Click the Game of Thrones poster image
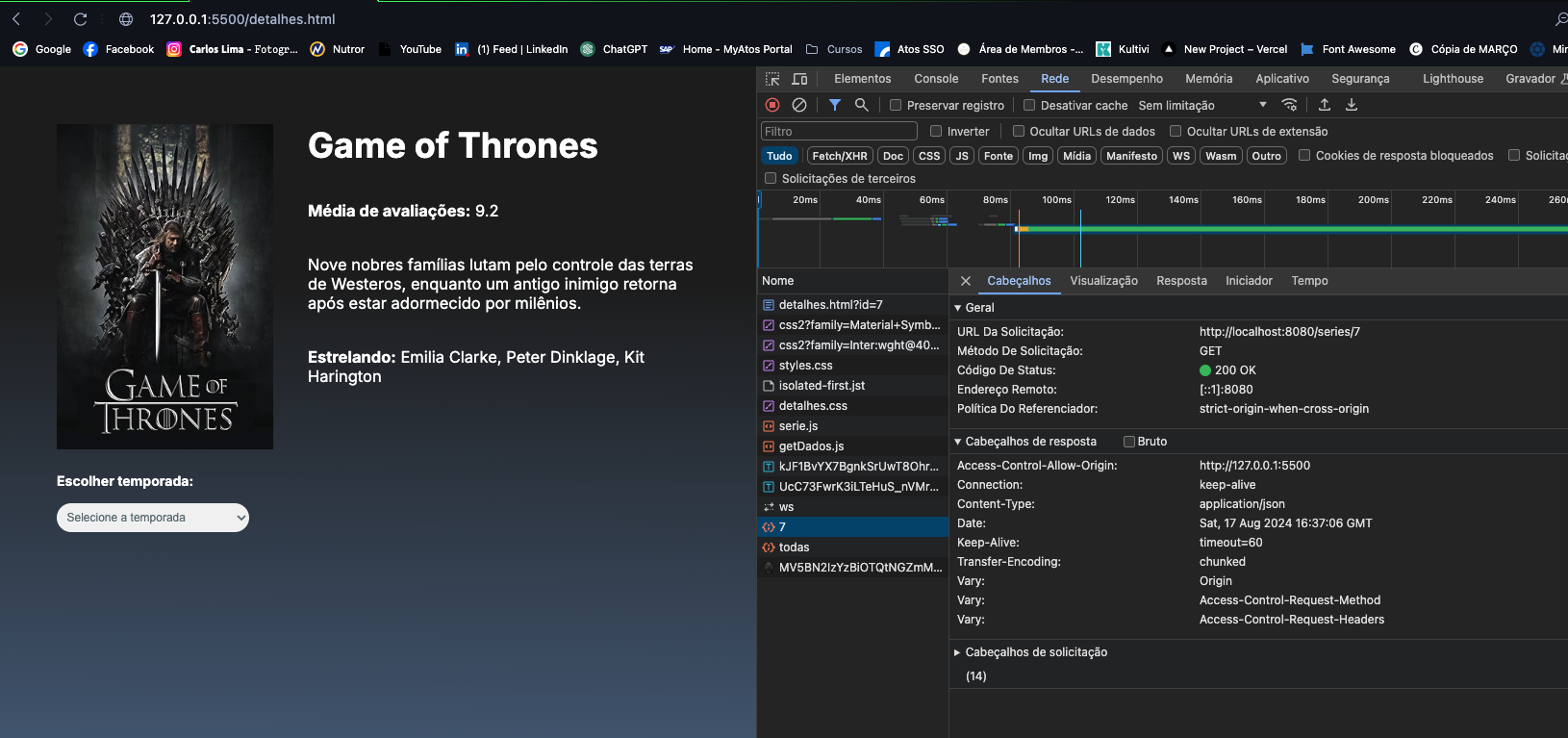Viewport: 1568px width, 738px height. pyautogui.click(x=164, y=287)
